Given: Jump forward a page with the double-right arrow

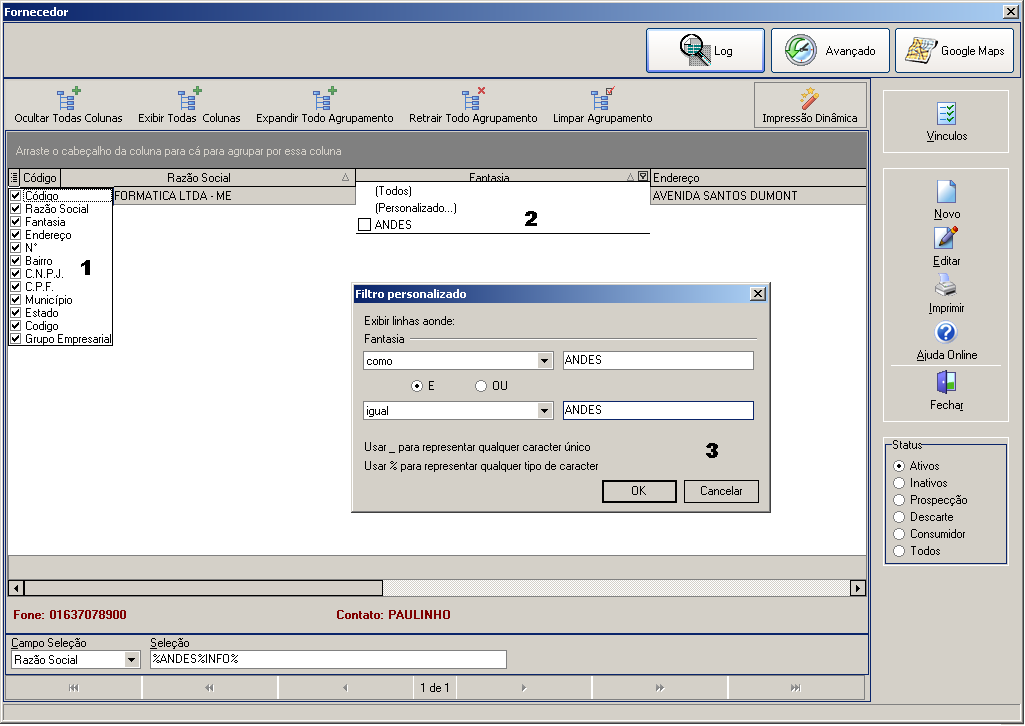Looking at the screenshot, I should [660, 687].
